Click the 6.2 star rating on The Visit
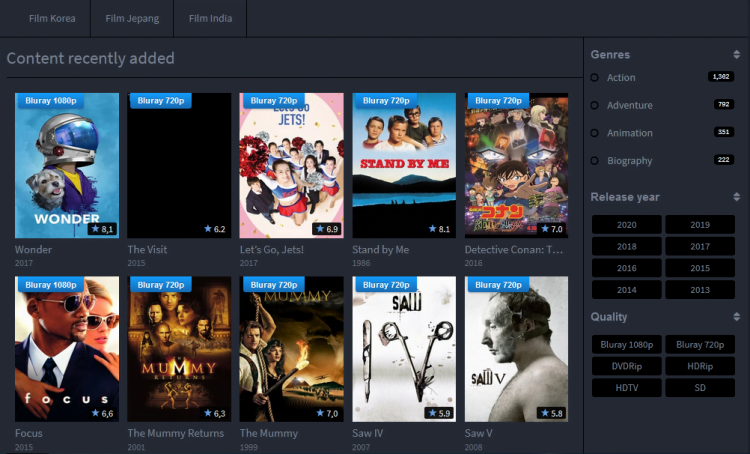Screen dimensions: 750x454 (215, 229)
